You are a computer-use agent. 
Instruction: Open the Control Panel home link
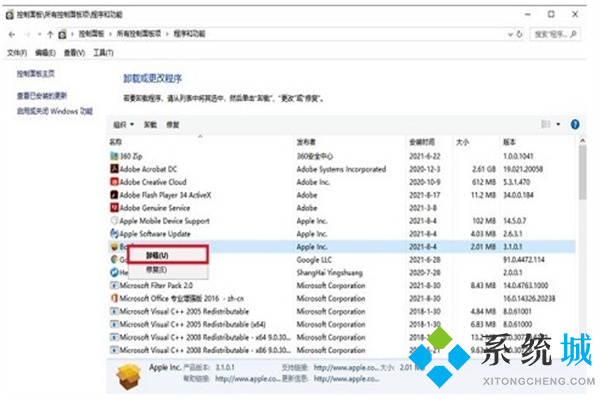36,73
